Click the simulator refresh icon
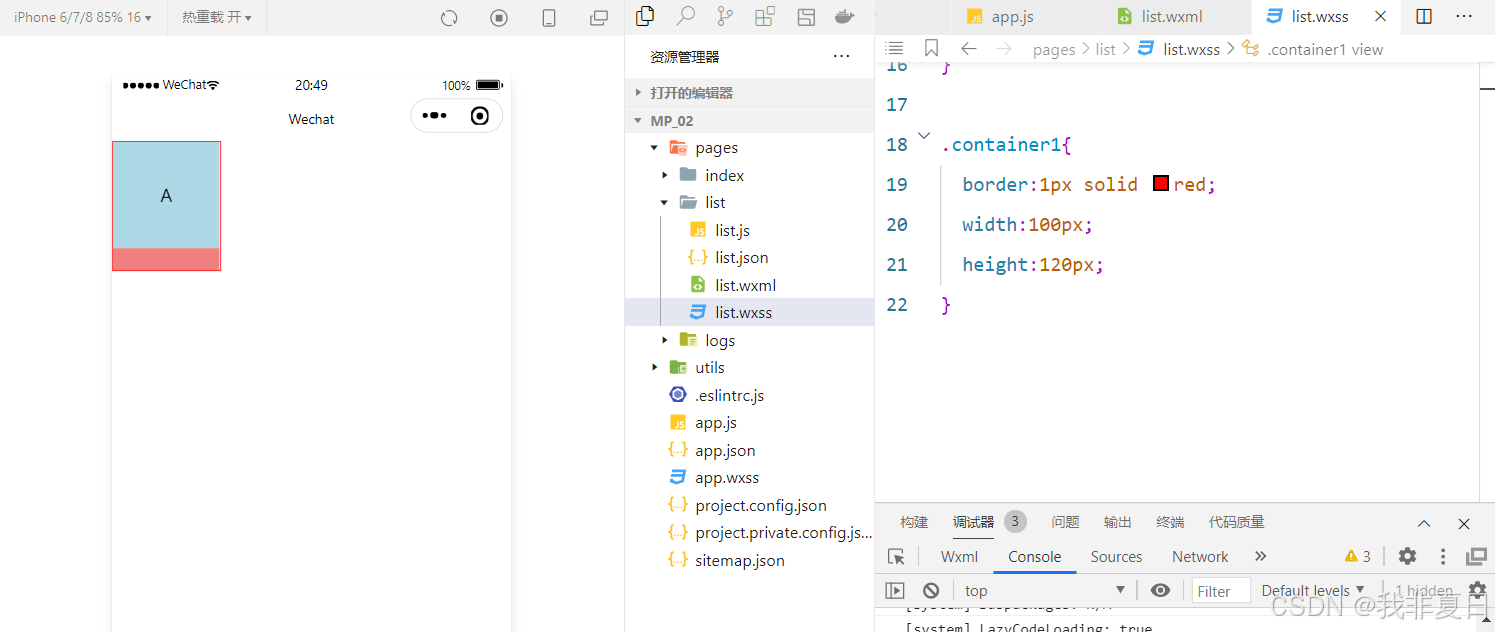Viewport: 1495px width, 632px height. [449, 18]
